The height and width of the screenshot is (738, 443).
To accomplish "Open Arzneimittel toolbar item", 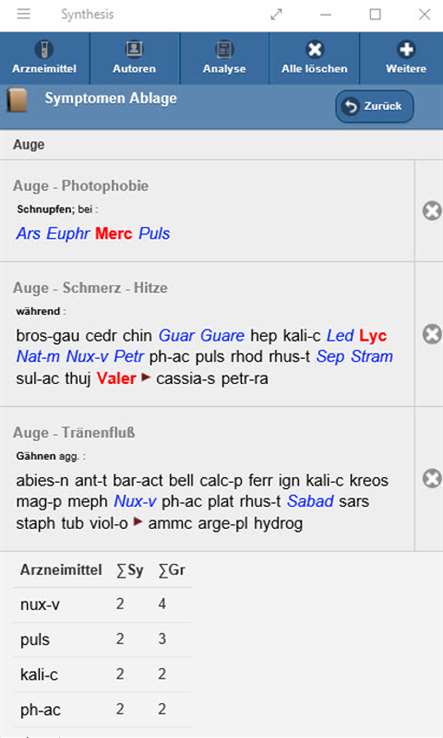I will (x=44, y=58).
